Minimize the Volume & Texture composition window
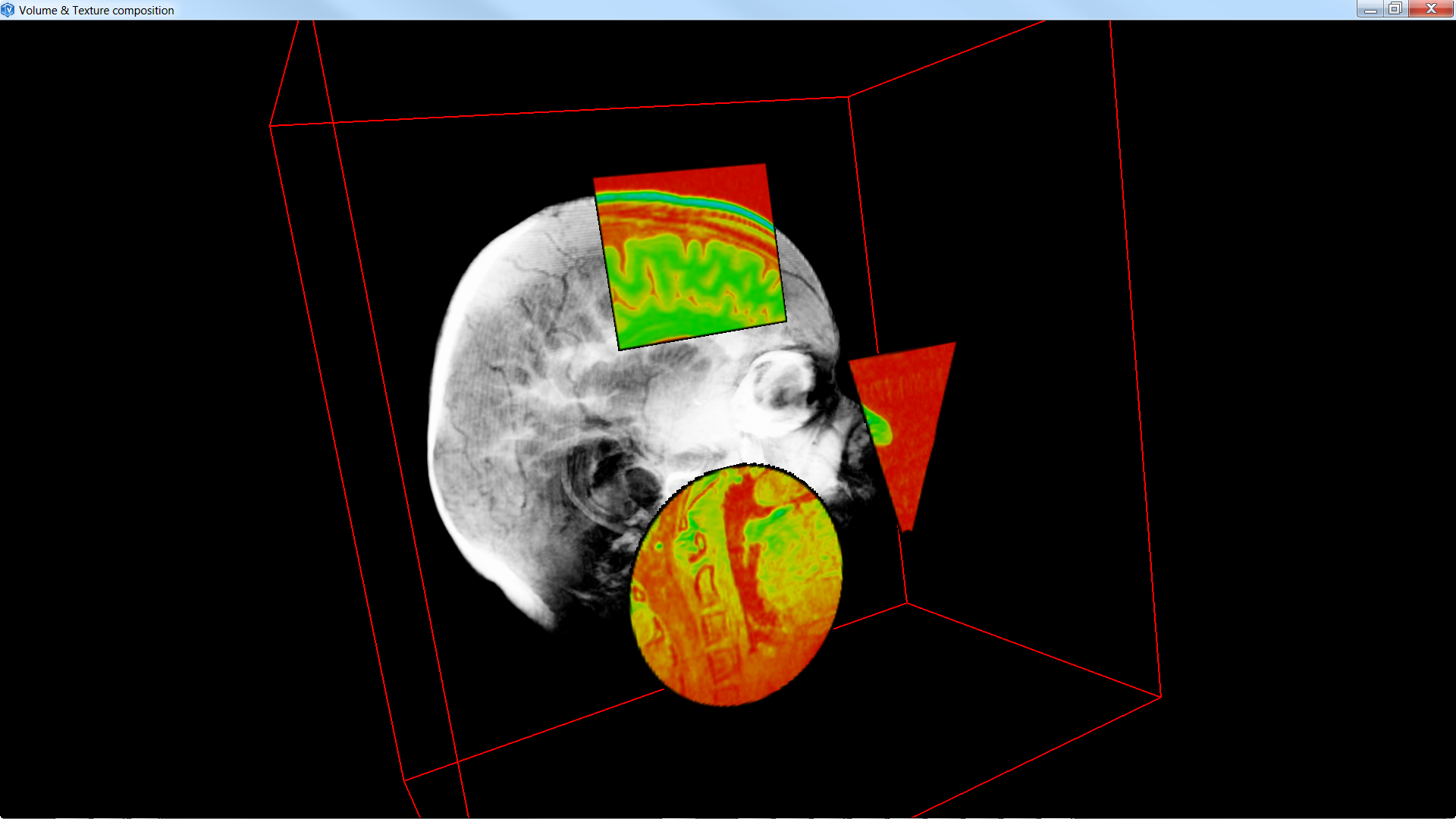Viewport: 1456px width, 819px height. [x=1370, y=9]
